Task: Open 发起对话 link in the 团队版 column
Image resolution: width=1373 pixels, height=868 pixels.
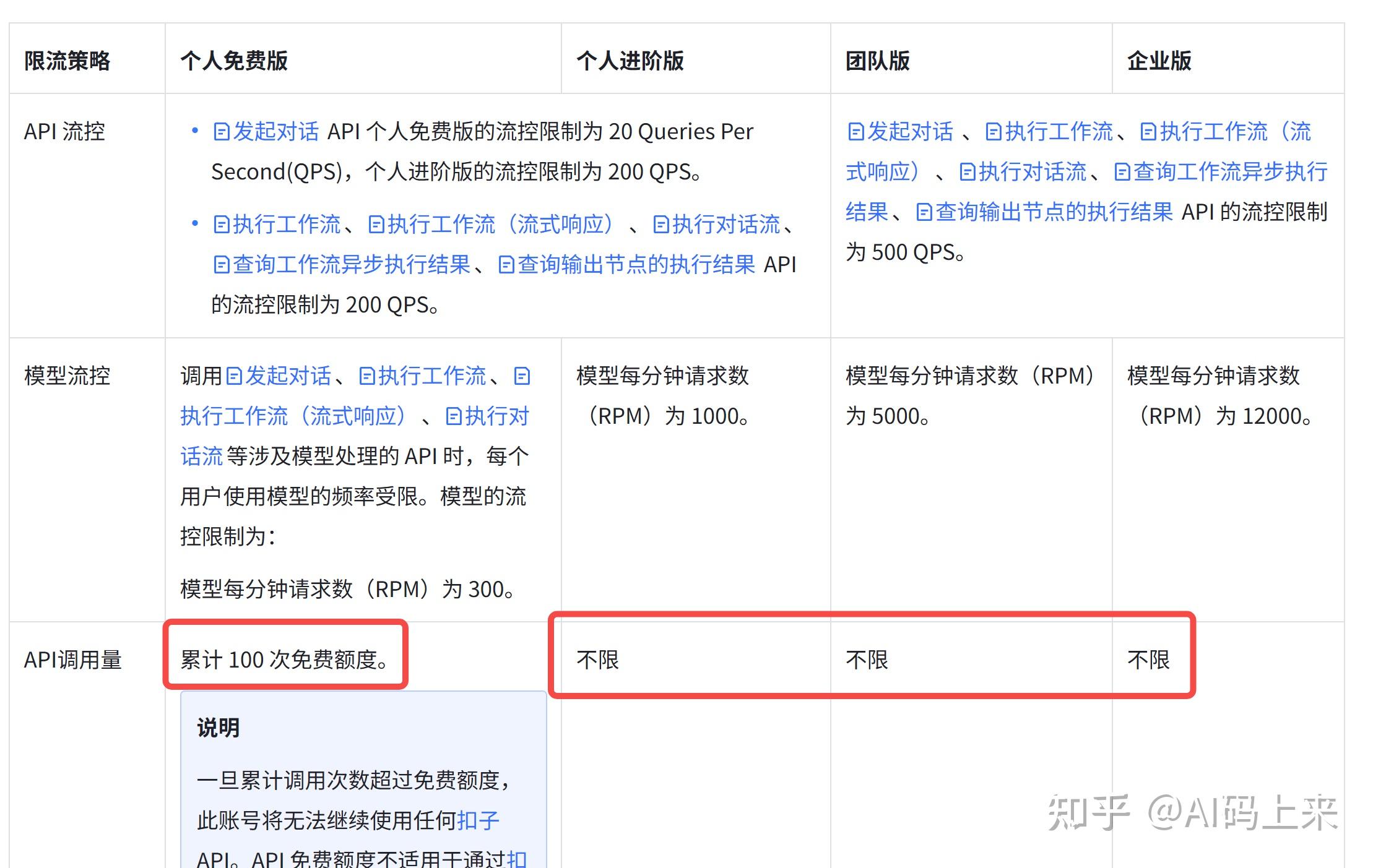Action: 909,132
